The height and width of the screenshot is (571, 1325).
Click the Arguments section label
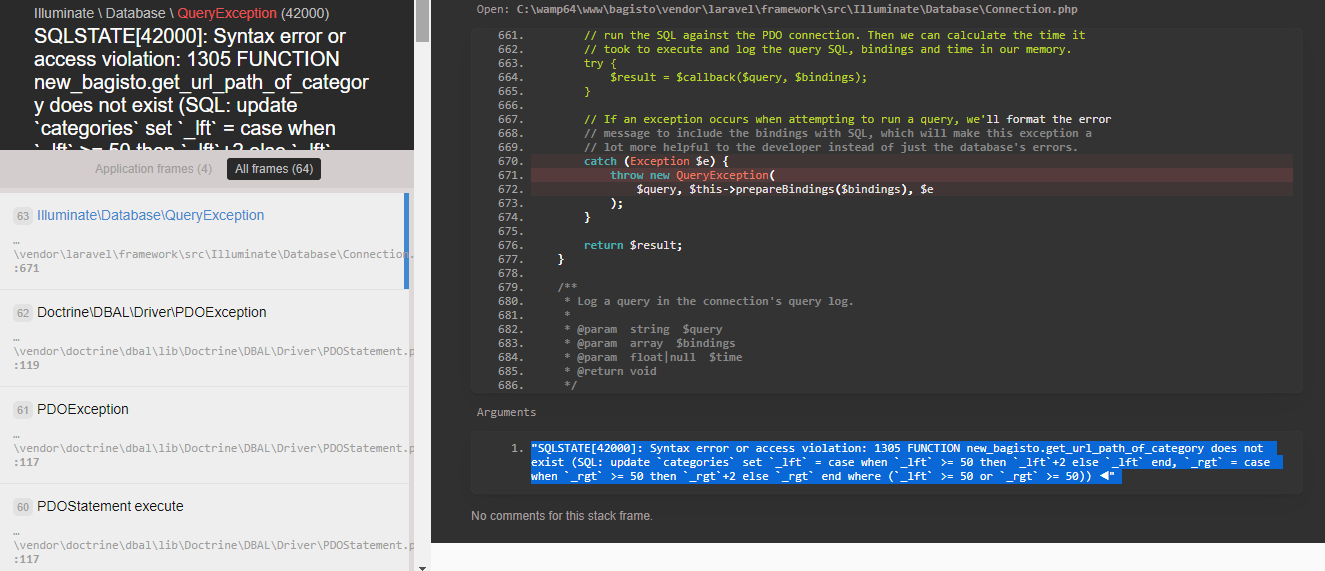click(x=506, y=412)
